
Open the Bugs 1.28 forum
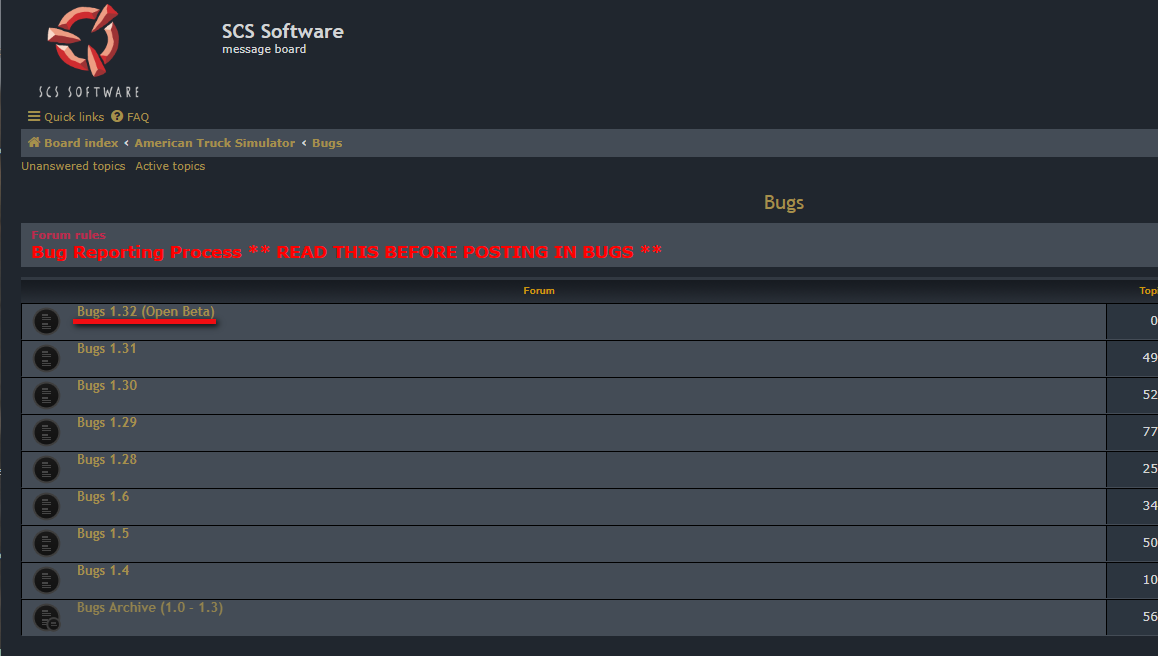coord(107,459)
